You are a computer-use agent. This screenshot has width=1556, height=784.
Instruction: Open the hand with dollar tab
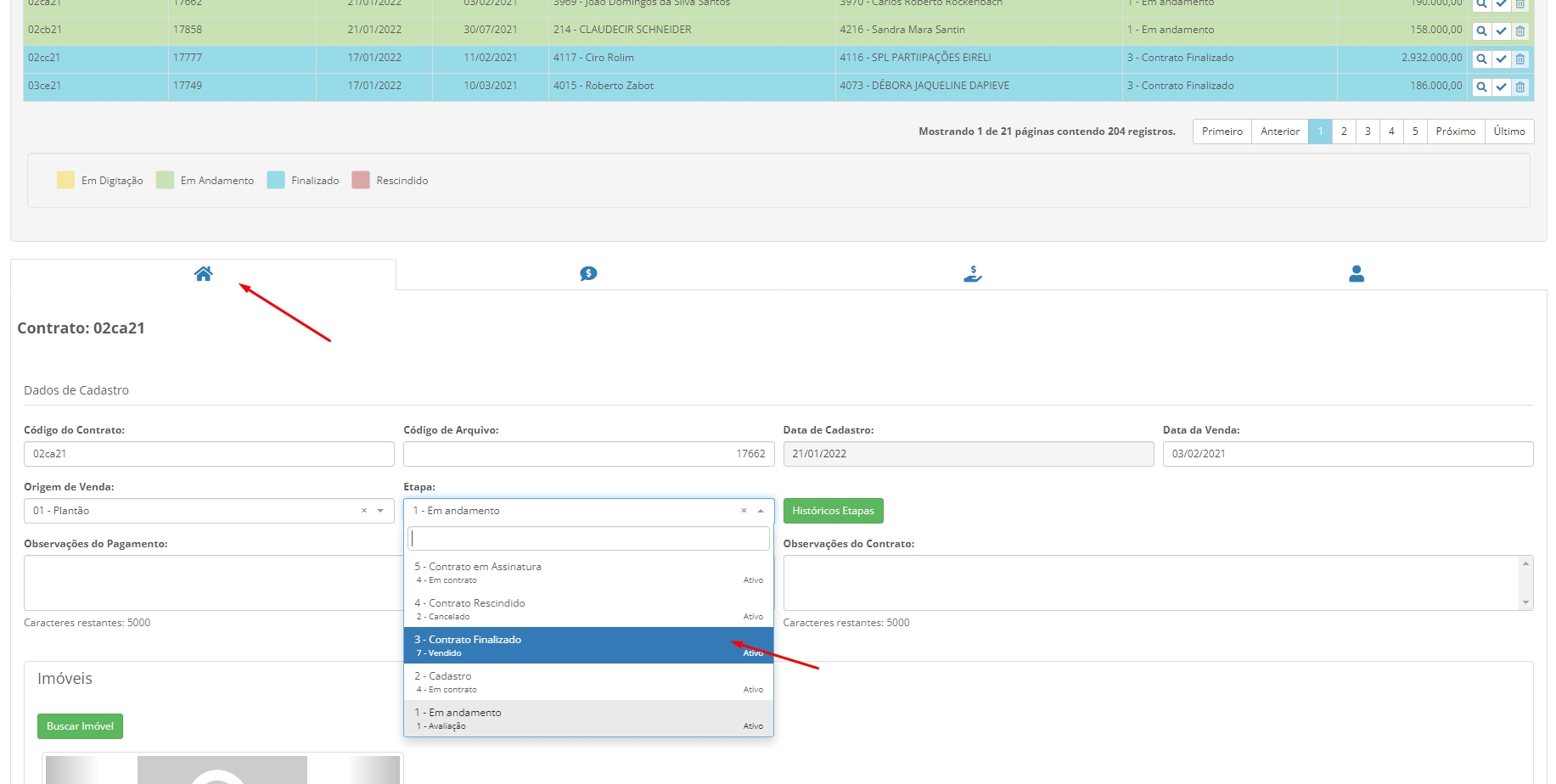pyautogui.click(x=973, y=274)
